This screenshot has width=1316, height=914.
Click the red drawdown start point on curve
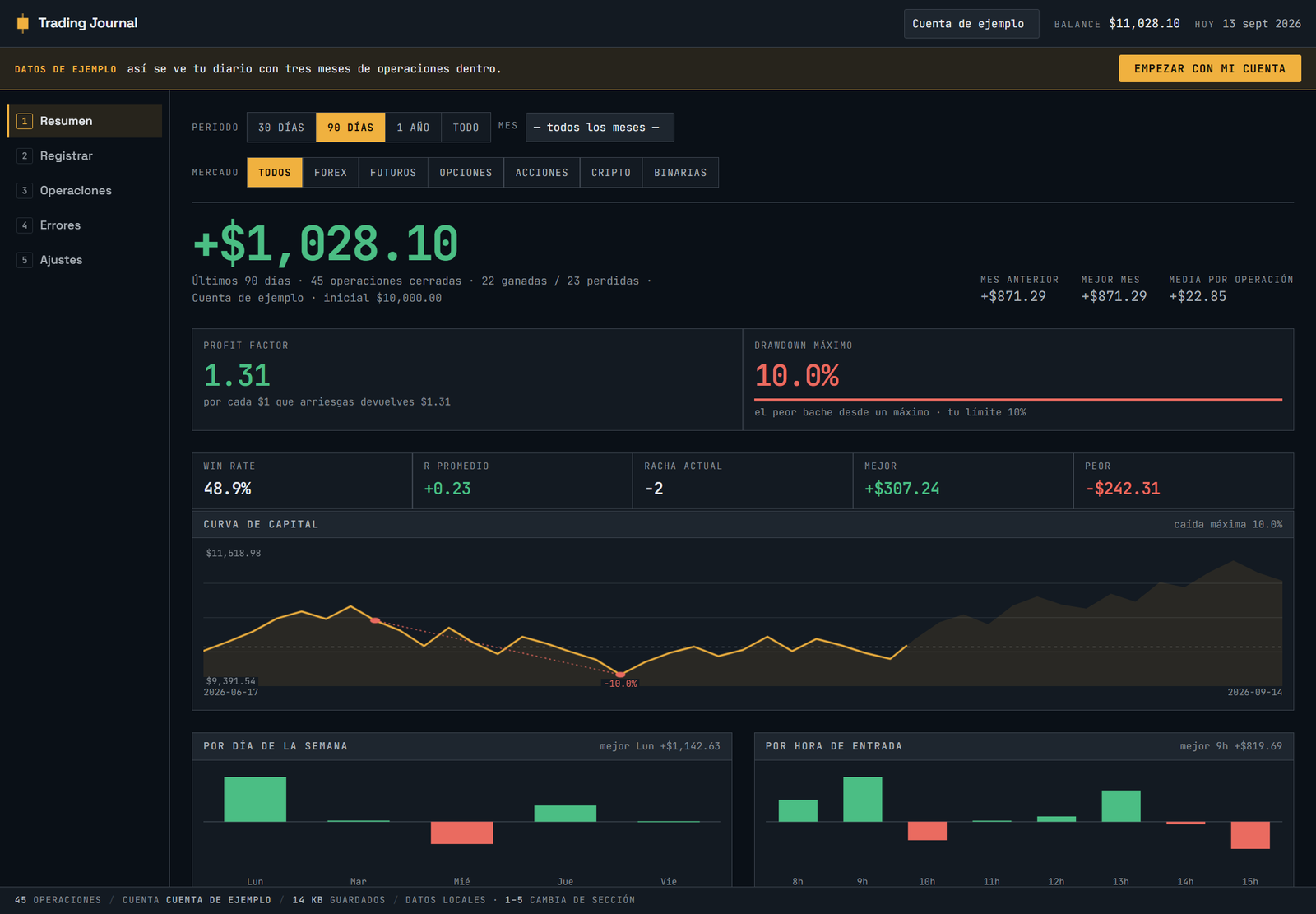375,620
